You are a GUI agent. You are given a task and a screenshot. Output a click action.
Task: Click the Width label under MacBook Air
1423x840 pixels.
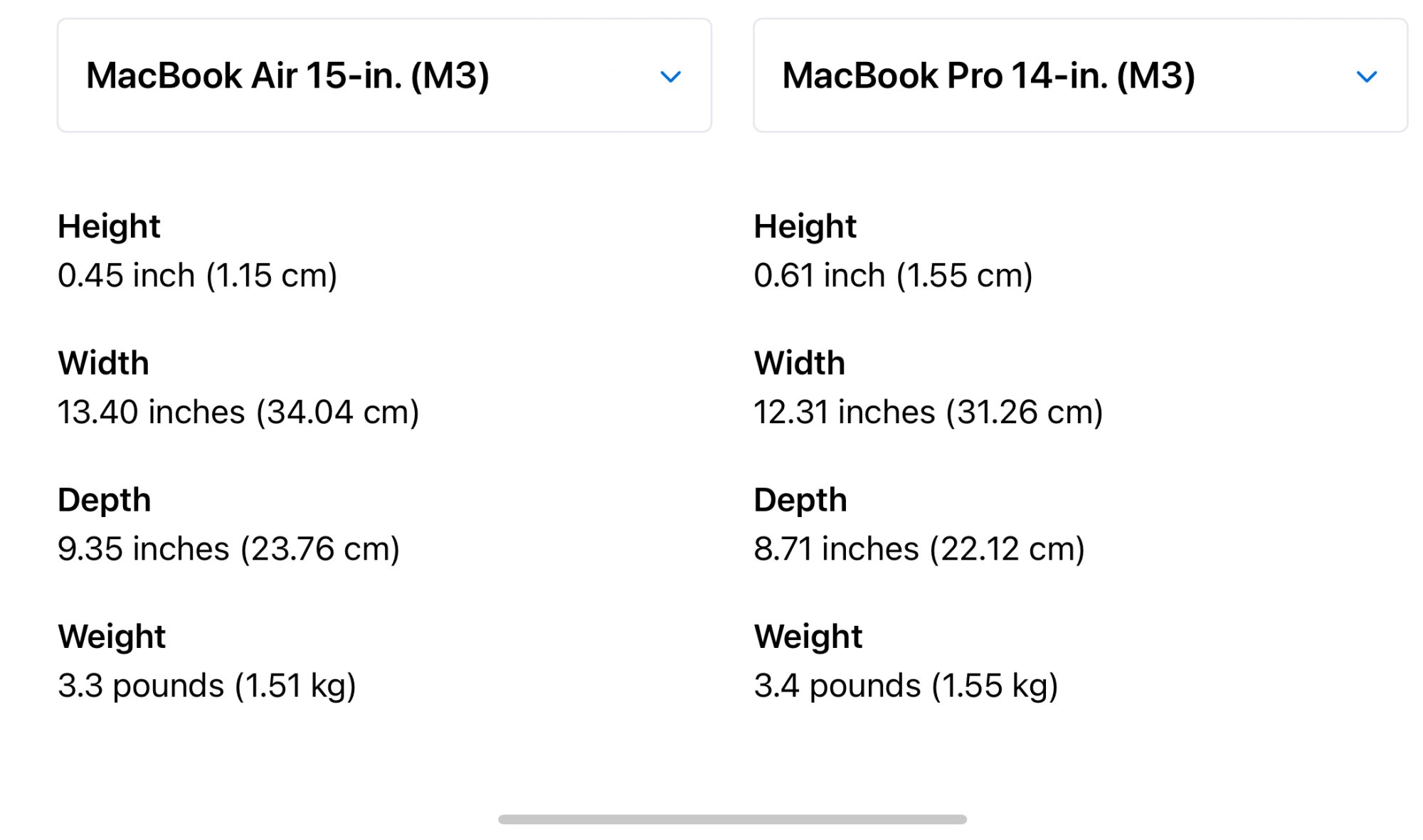pyautogui.click(x=103, y=363)
